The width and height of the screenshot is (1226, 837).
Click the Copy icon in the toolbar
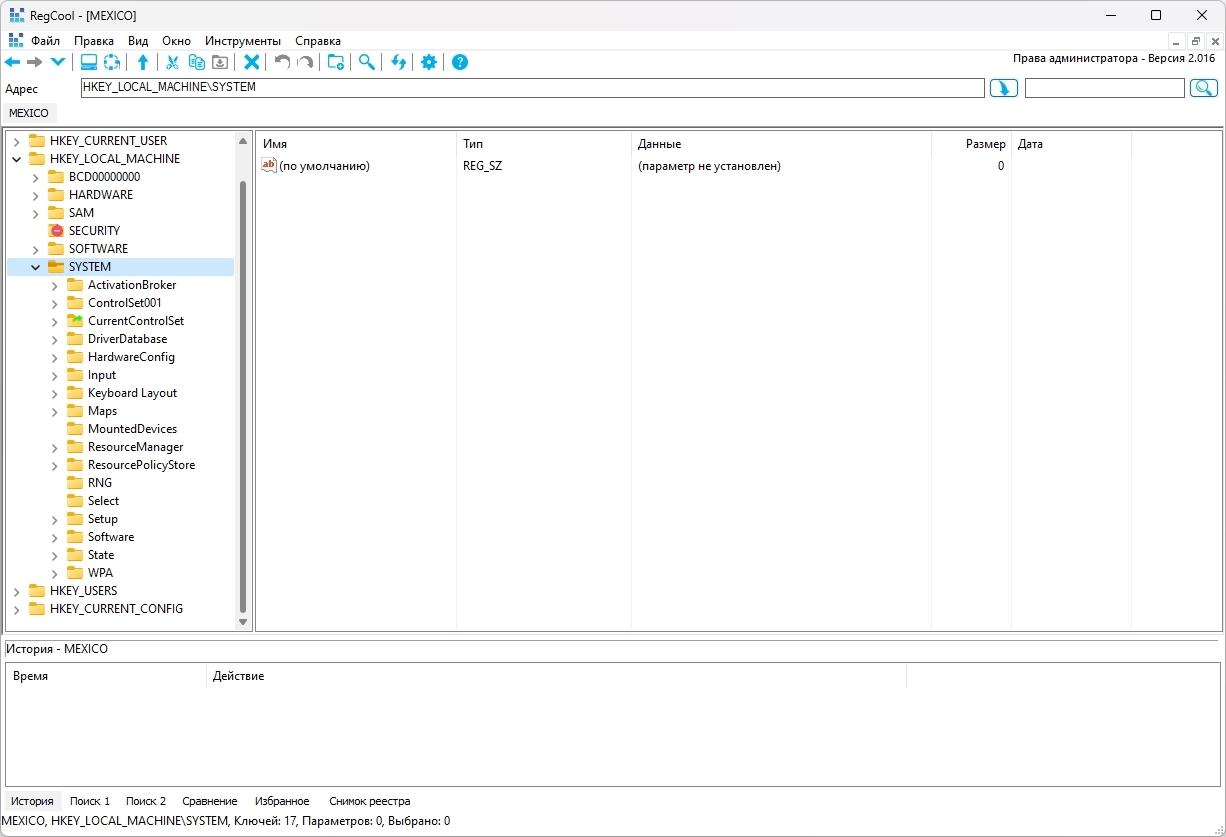197,62
